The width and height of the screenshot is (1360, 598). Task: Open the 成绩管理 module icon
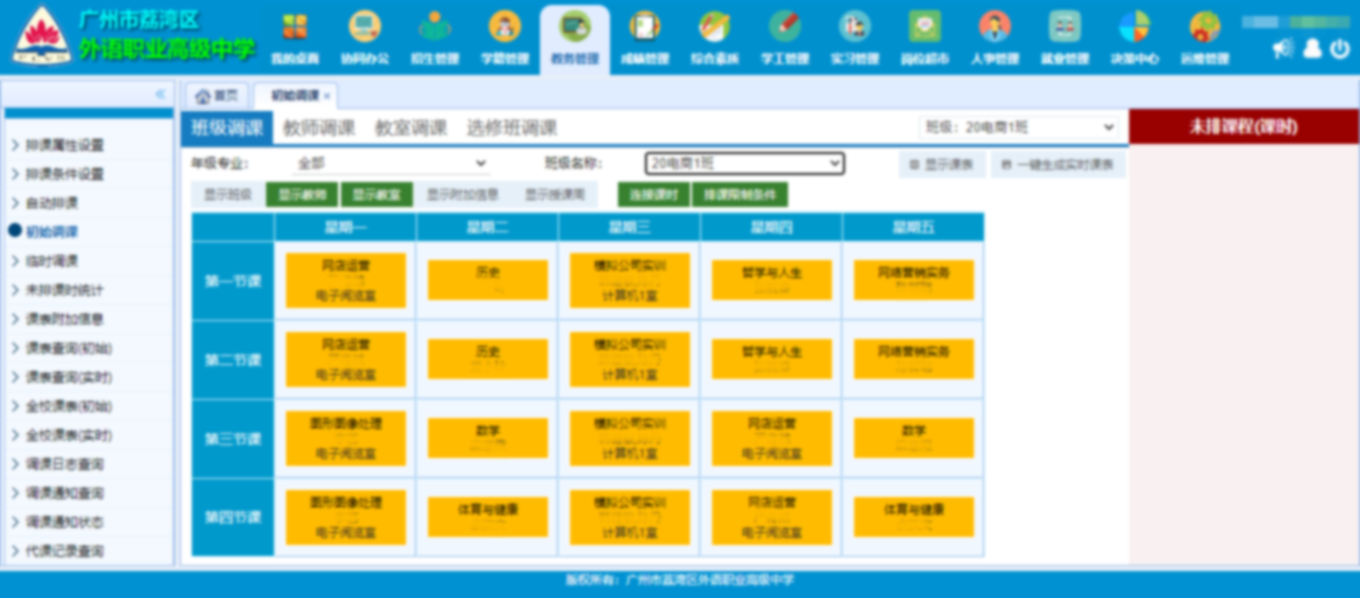[645, 27]
